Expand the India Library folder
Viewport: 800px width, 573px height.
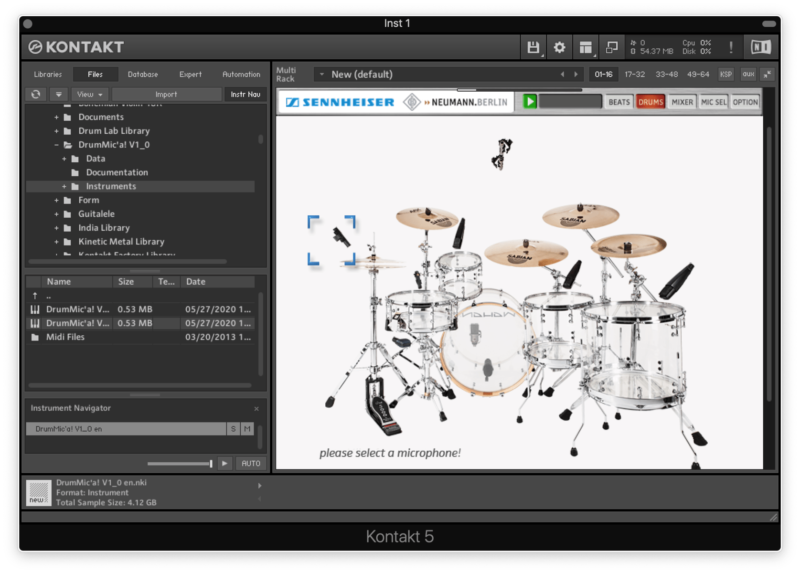(57, 228)
